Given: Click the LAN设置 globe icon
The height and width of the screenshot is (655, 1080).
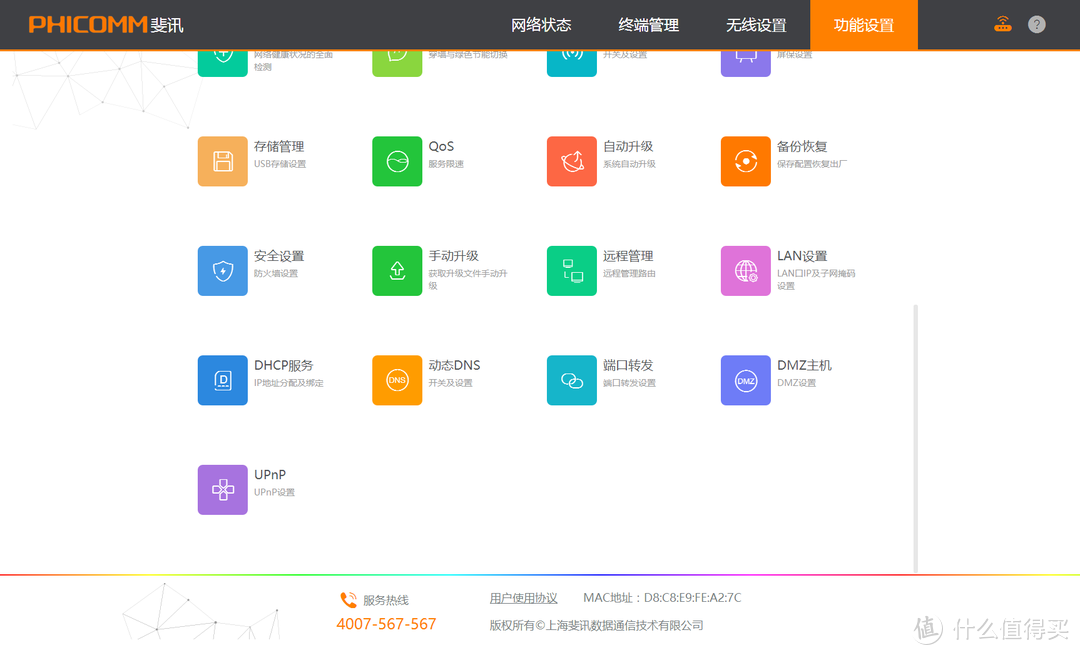Looking at the screenshot, I should [745, 270].
